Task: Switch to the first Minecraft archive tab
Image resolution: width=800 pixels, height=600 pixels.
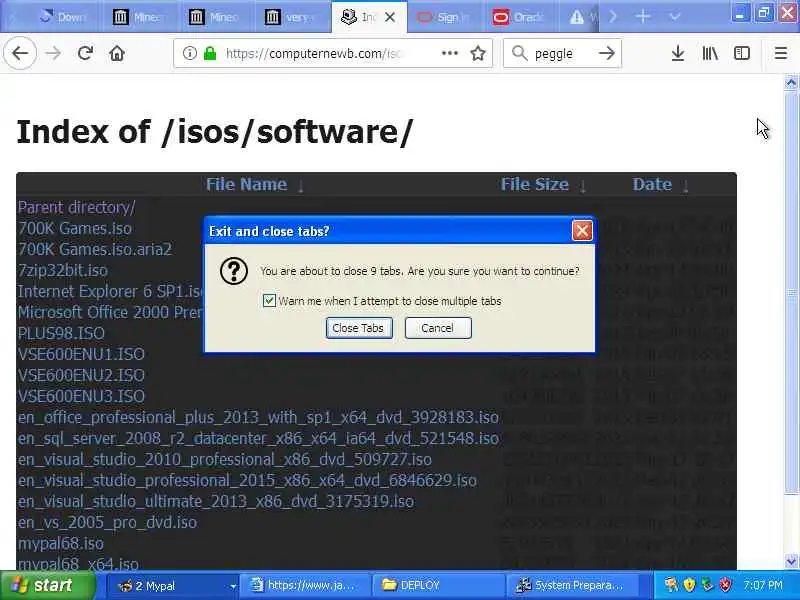Action: (141, 17)
